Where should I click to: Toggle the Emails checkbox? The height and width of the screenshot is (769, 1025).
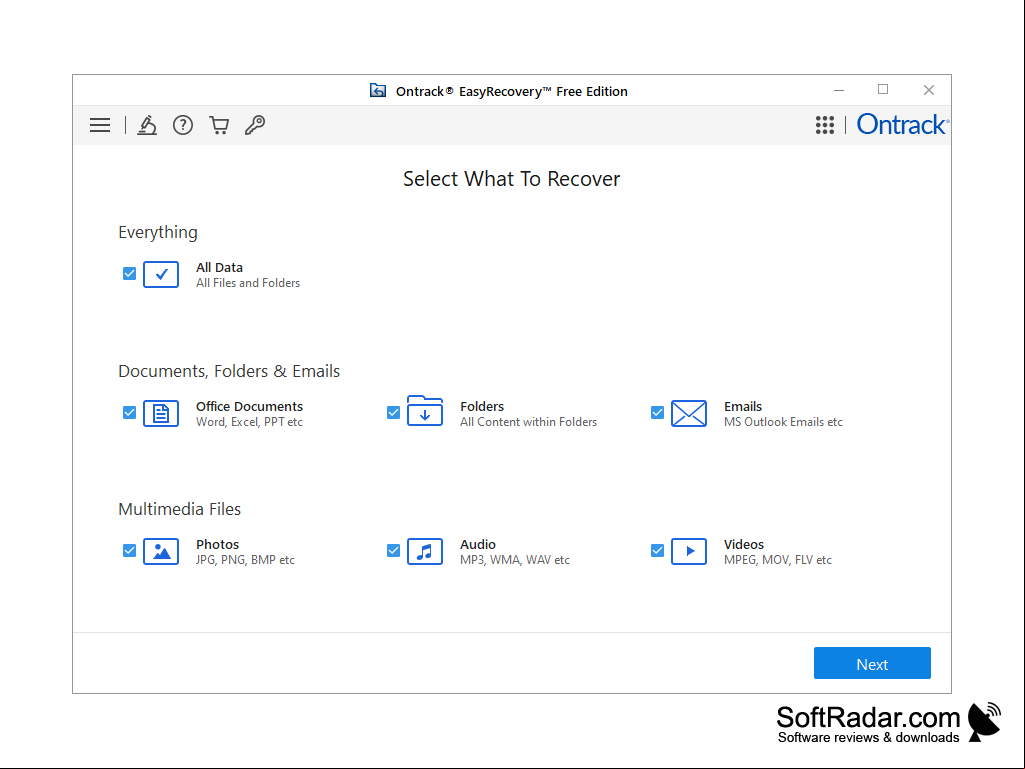(658, 413)
